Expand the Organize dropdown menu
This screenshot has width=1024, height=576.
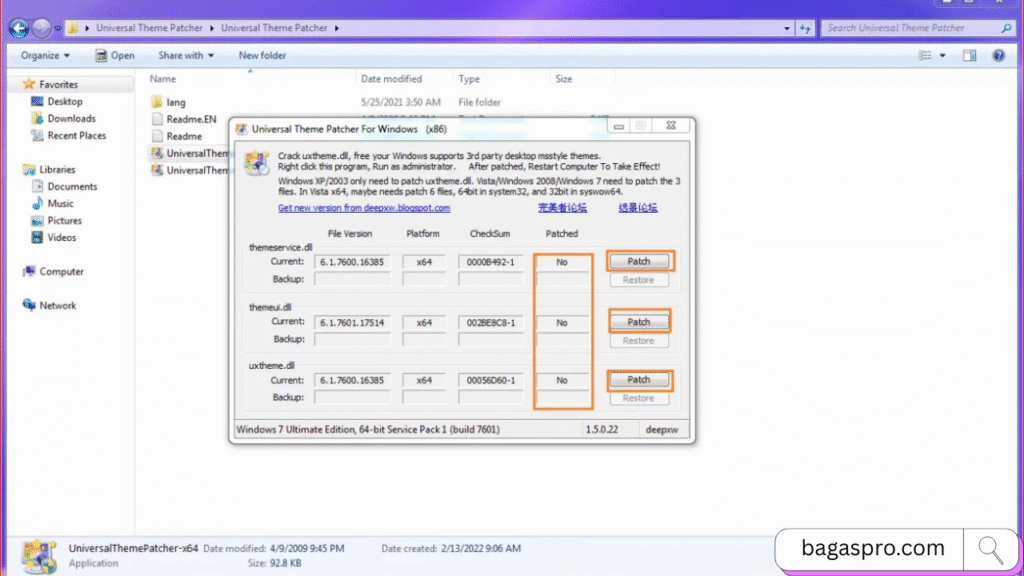pos(45,56)
